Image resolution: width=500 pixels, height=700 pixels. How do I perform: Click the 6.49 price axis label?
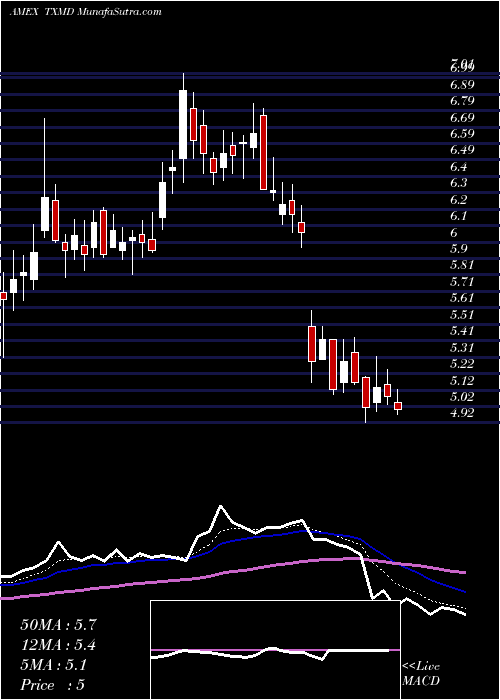pyautogui.click(x=462, y=150)
